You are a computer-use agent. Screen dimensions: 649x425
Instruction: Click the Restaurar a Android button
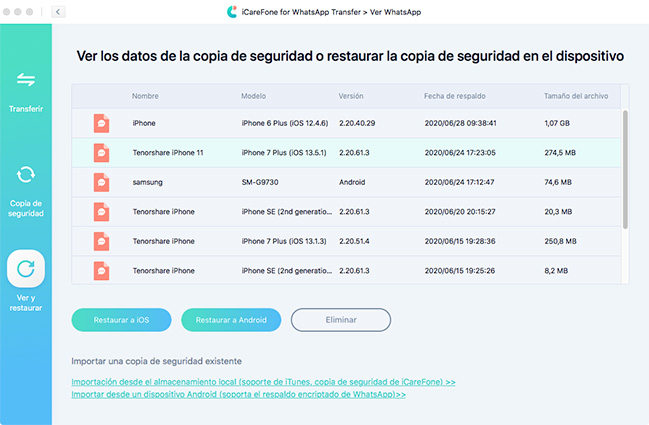tap(231, 320)
